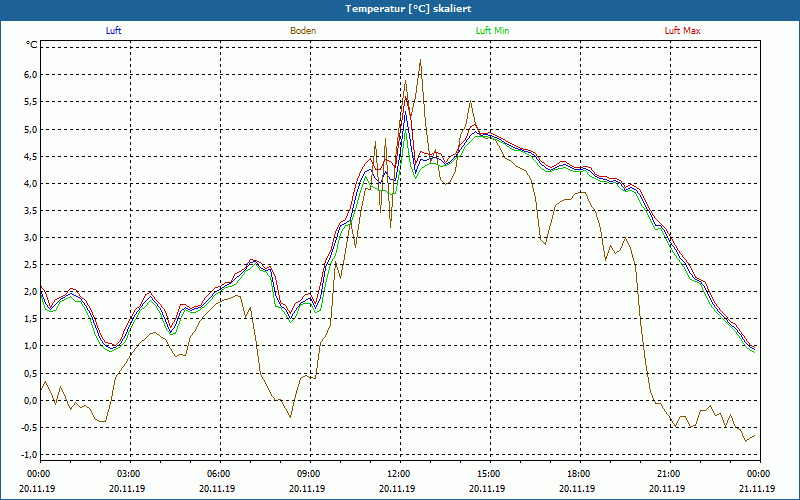
Task: Click the blue Luft legend label
Action: [x=113, y=31]
